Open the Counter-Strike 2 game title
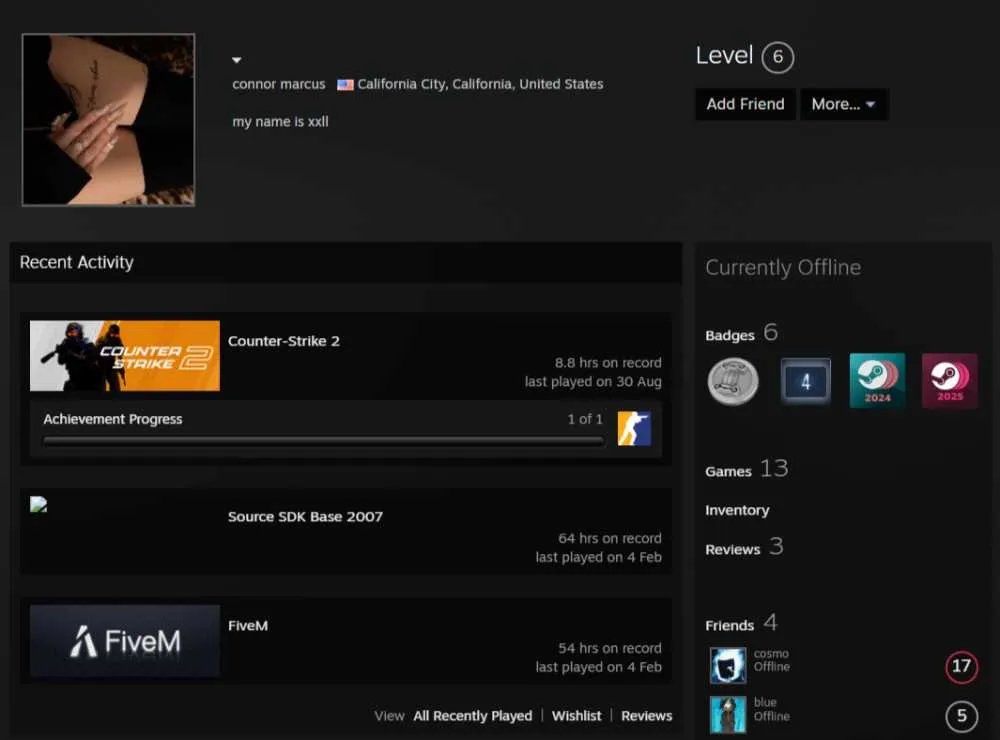The image size is (1000, 740). (x=284, y=341)
